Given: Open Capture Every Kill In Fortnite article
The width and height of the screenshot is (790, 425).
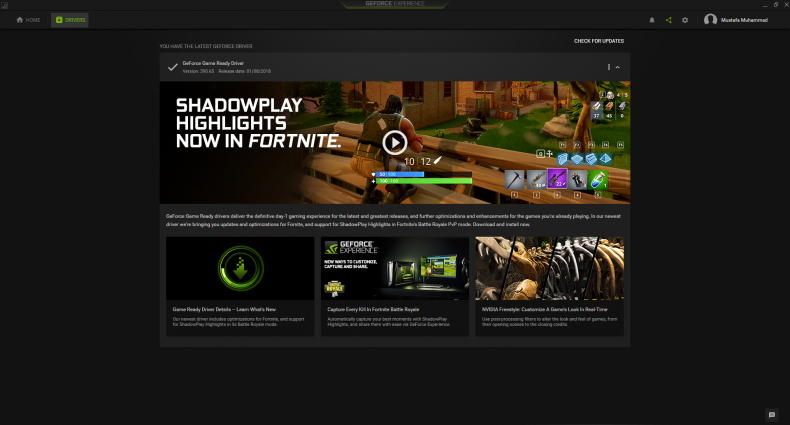Looking at the screenshot, I should tap(373, 309).
